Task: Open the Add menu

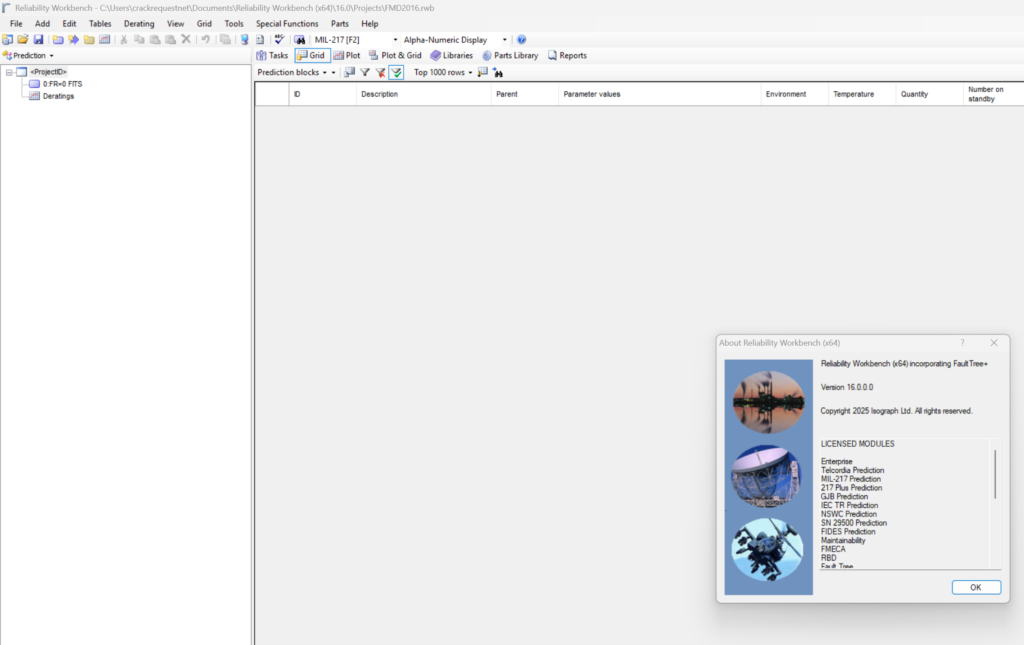Action: [x=42, y=24]
